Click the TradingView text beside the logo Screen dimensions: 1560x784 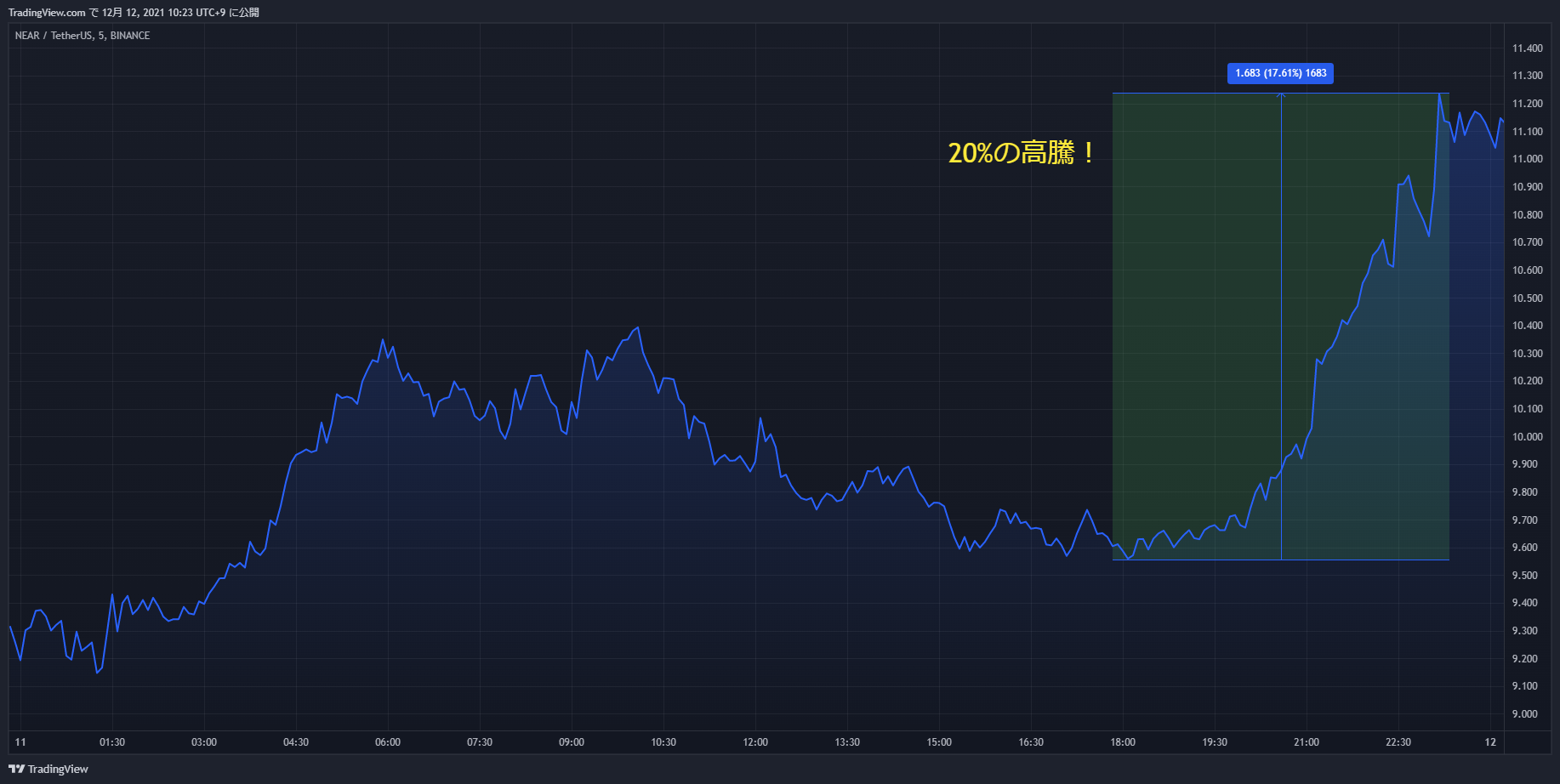pos(58,769)
